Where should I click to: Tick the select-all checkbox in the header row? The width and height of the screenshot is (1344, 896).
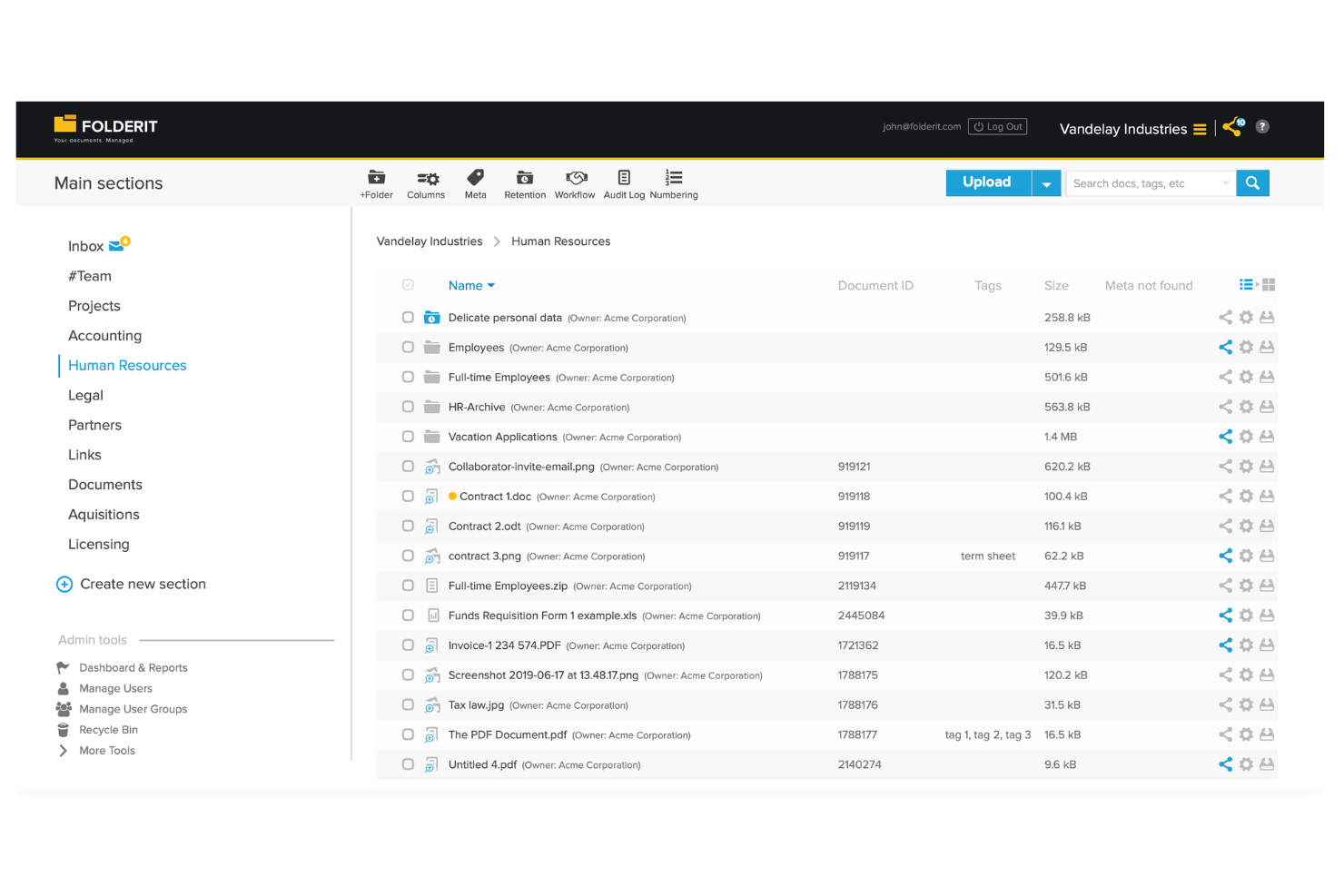coord(408,284)
